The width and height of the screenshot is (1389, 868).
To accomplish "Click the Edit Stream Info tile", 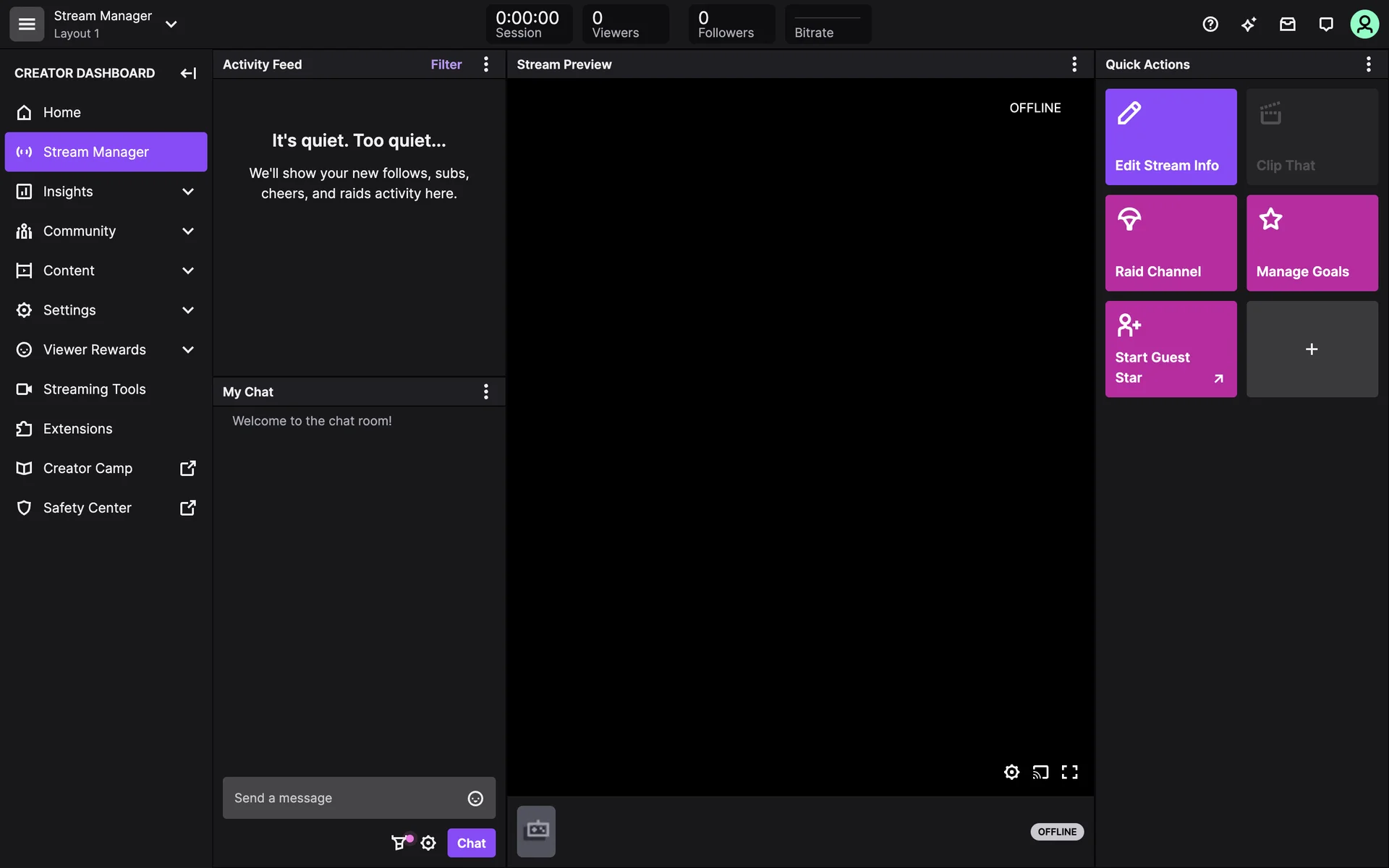I will point(1171,137).
